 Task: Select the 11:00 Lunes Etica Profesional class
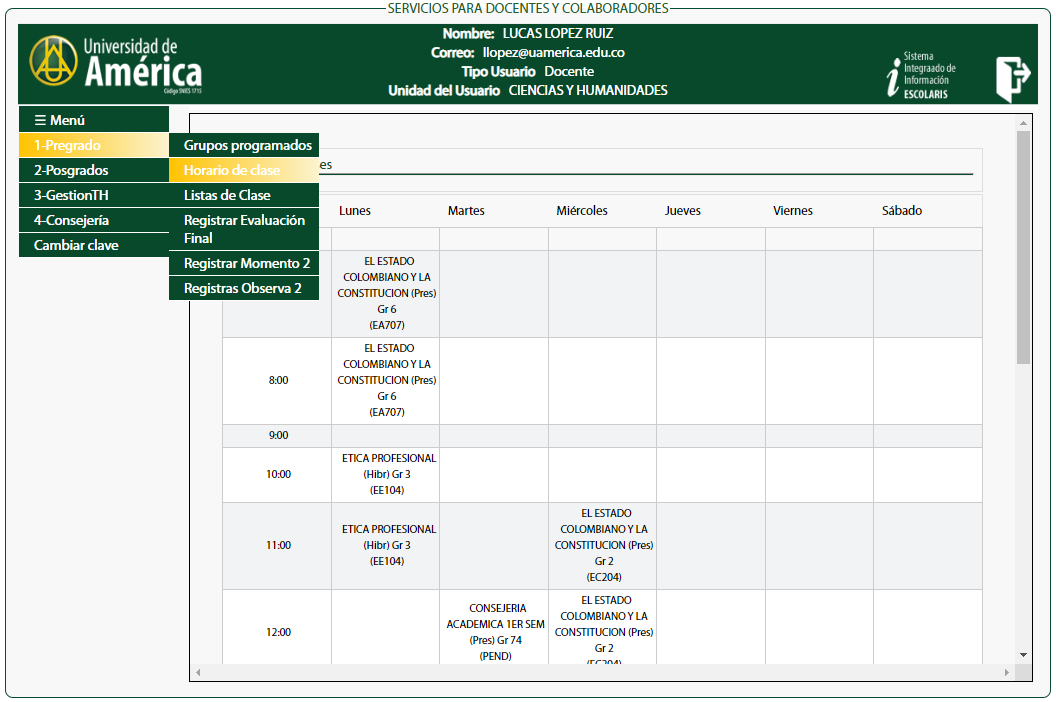point(387,546)
